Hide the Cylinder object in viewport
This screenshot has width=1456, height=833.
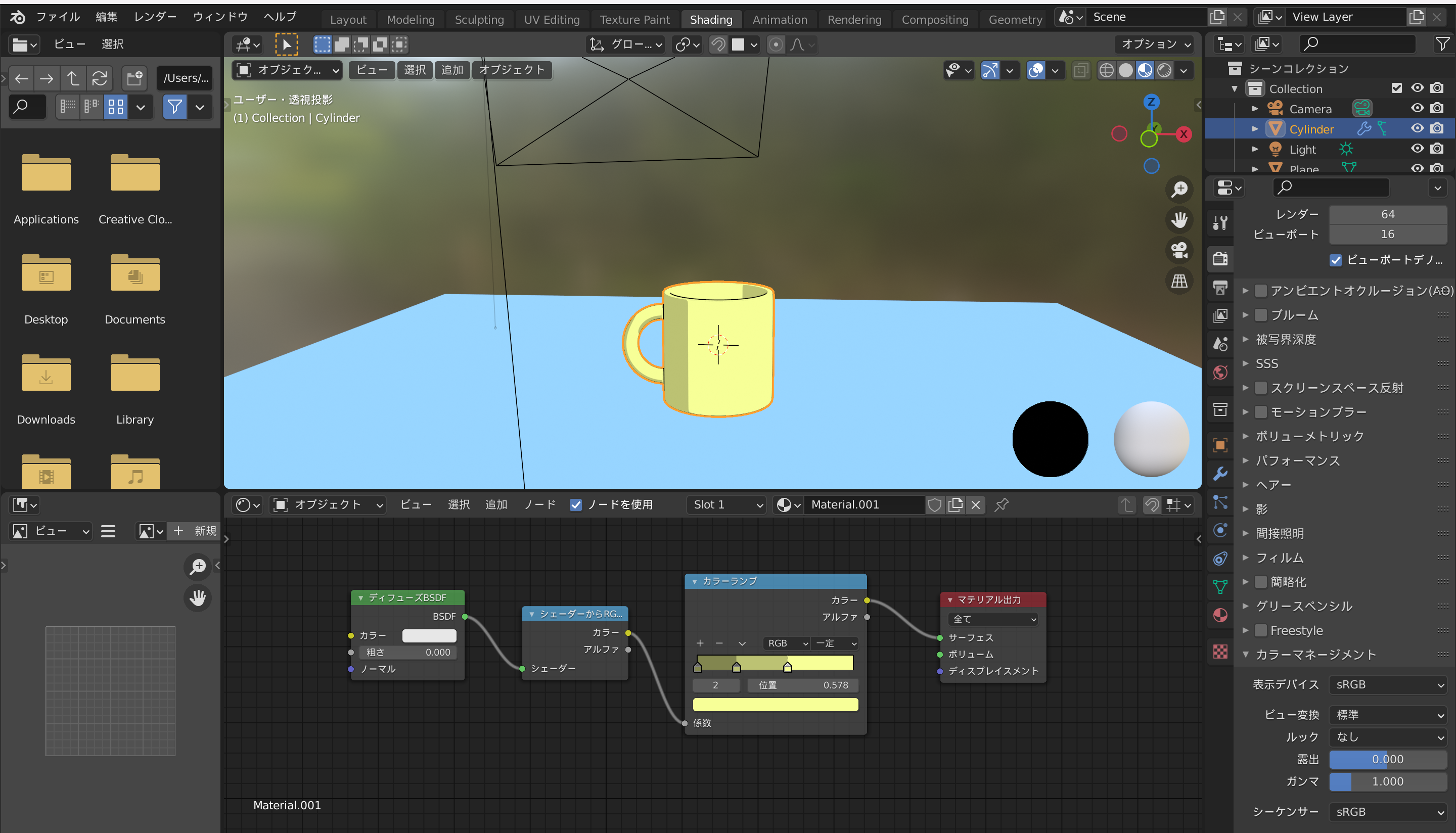[1417, 129]
